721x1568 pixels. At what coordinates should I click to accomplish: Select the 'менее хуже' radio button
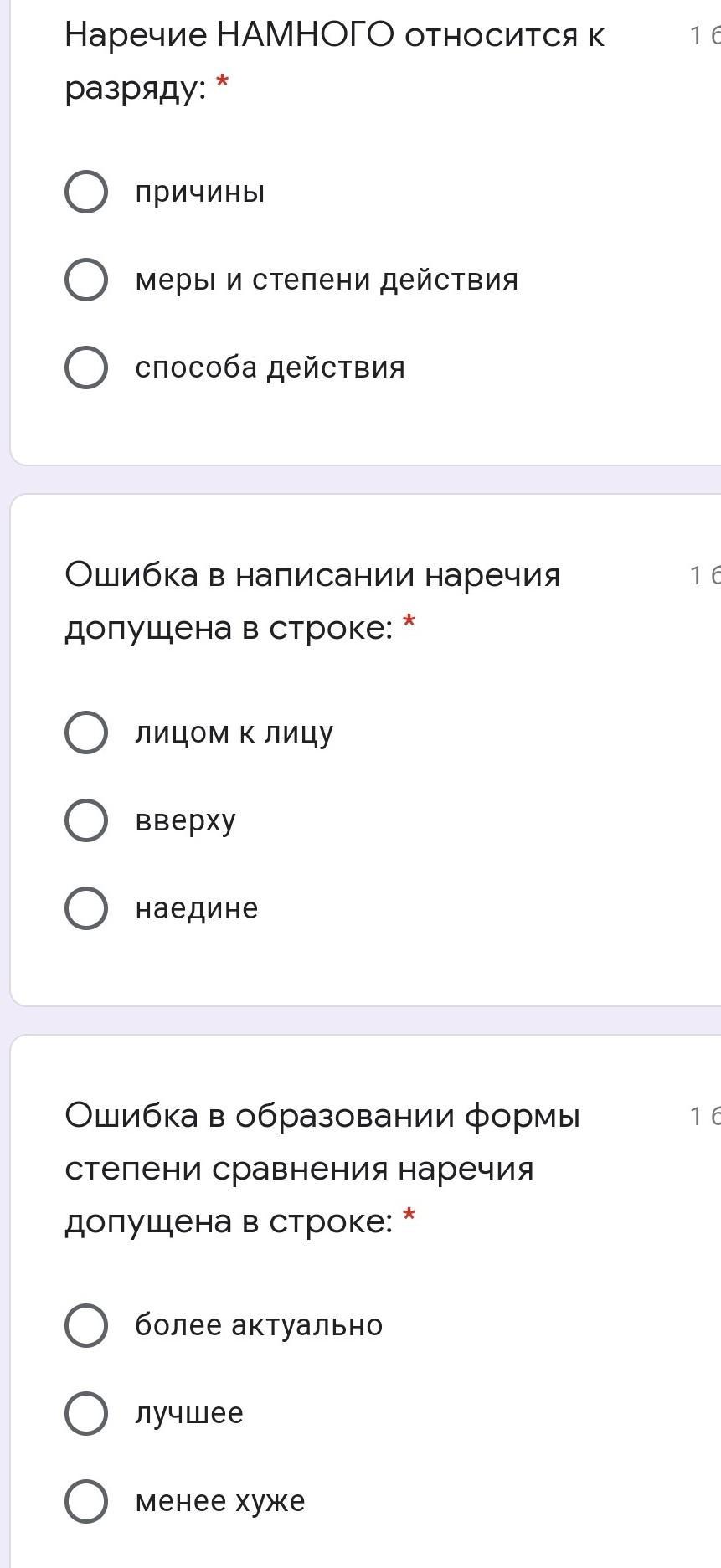point(86,1501)
